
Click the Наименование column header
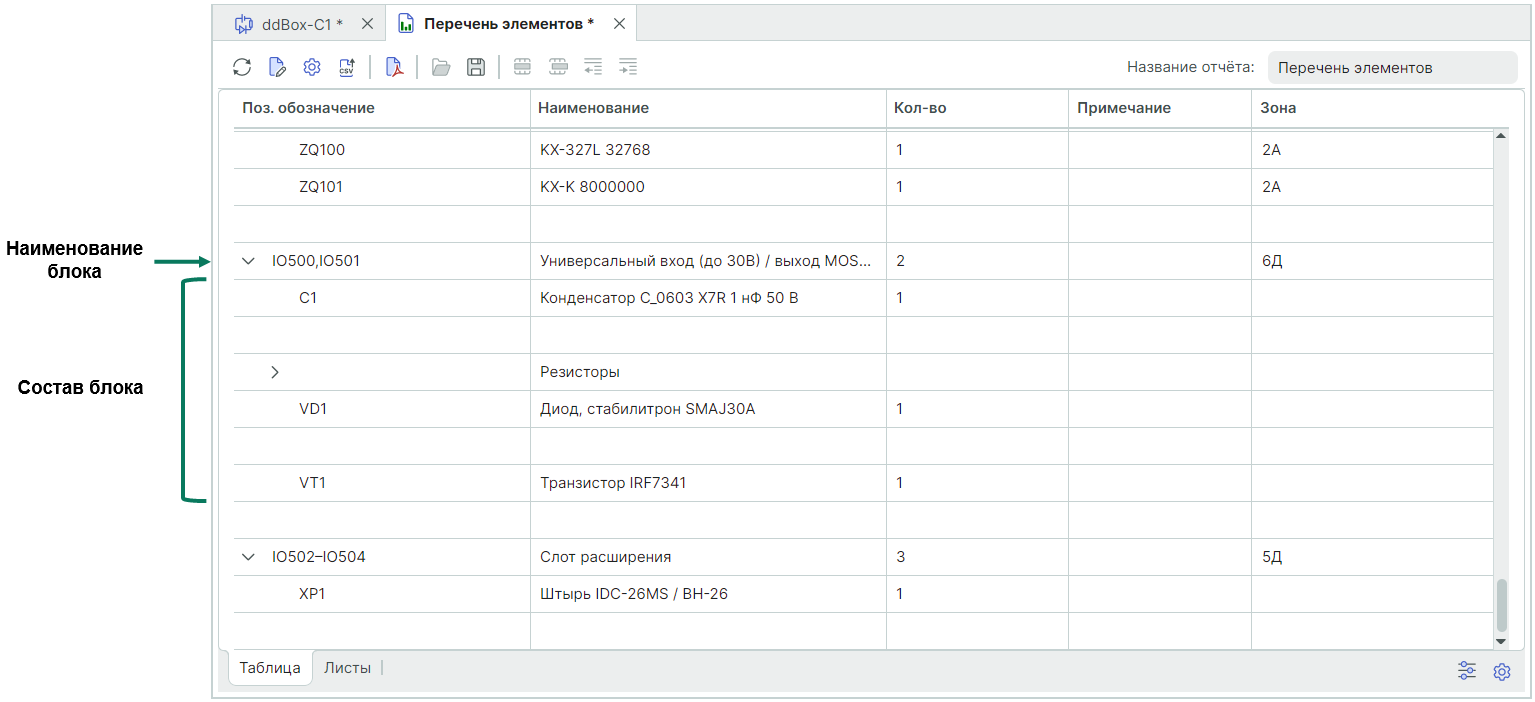tap(593, 108)
